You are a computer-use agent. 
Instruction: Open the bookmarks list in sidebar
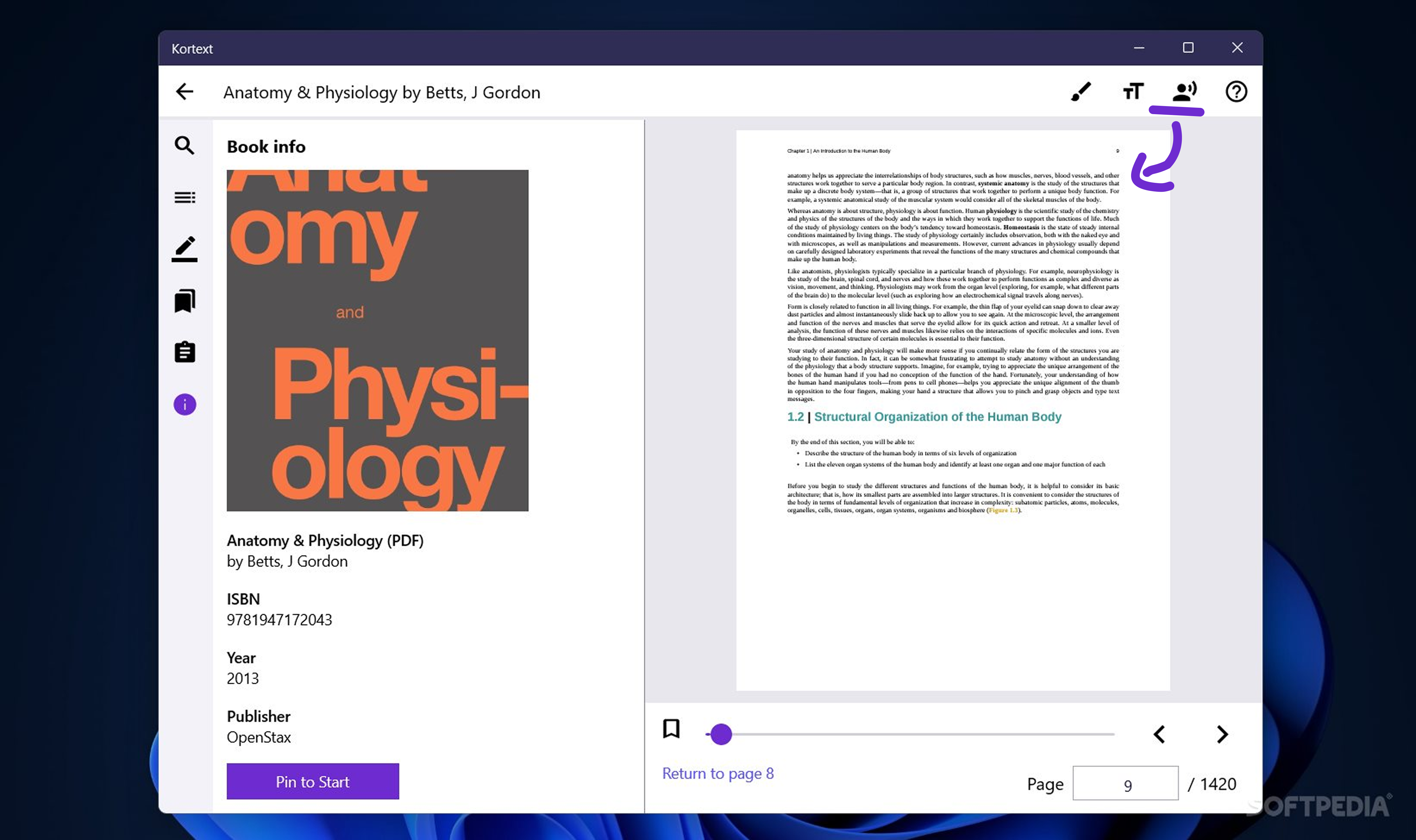tap(185, 301)
